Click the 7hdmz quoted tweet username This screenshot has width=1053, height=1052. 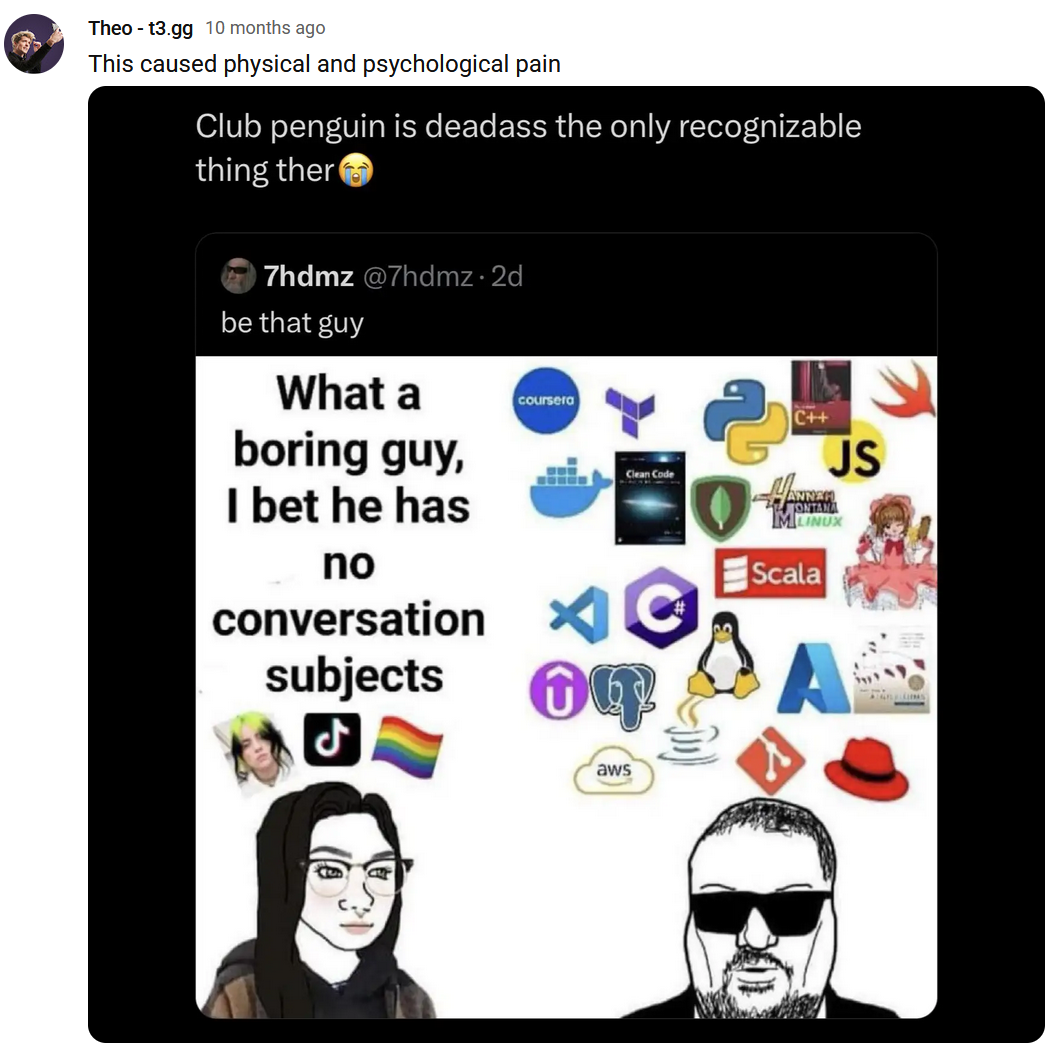click(x=309, y=277)
